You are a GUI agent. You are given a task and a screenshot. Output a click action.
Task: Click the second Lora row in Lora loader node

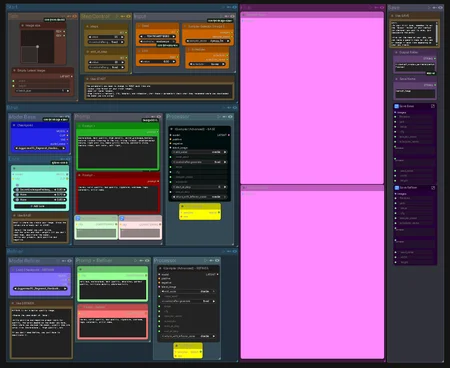coord(40,195)
